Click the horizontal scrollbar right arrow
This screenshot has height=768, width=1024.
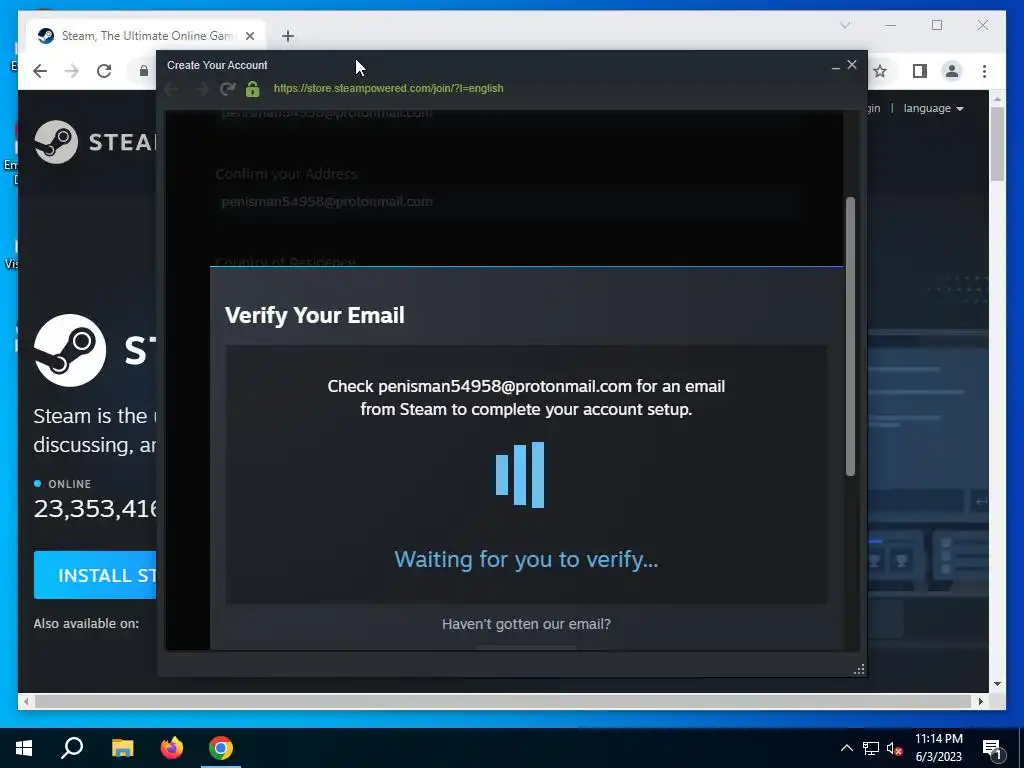point(980,701)
